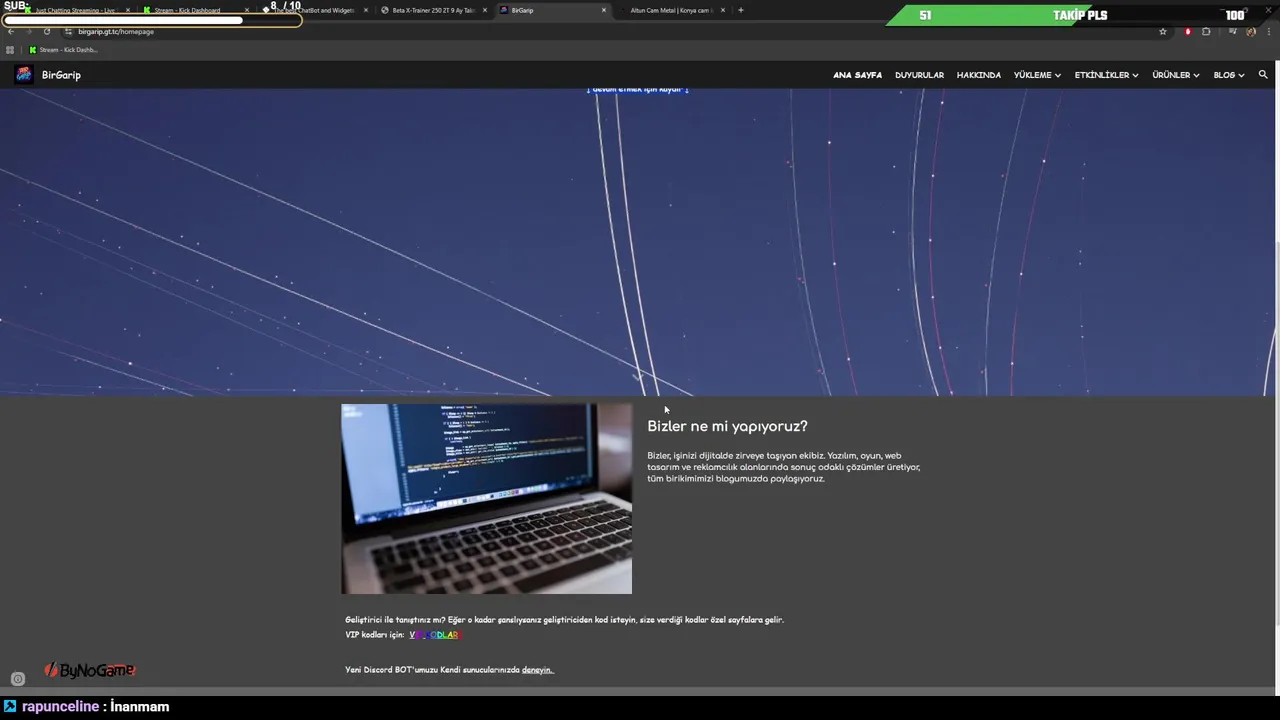This screenshot has width=1280, height=720.
Task: Switch to the ChatBot and Widgets tab
Action: (313, 10)
